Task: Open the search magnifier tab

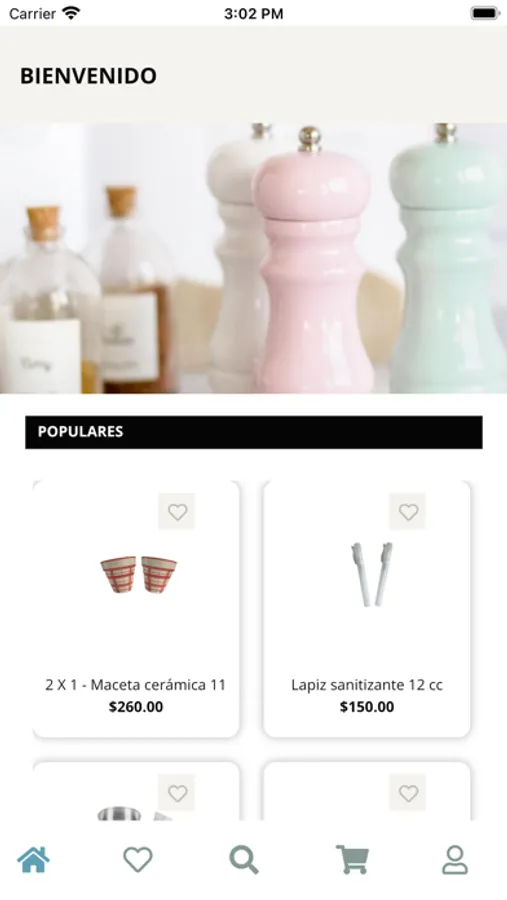Action: [244, 859]
